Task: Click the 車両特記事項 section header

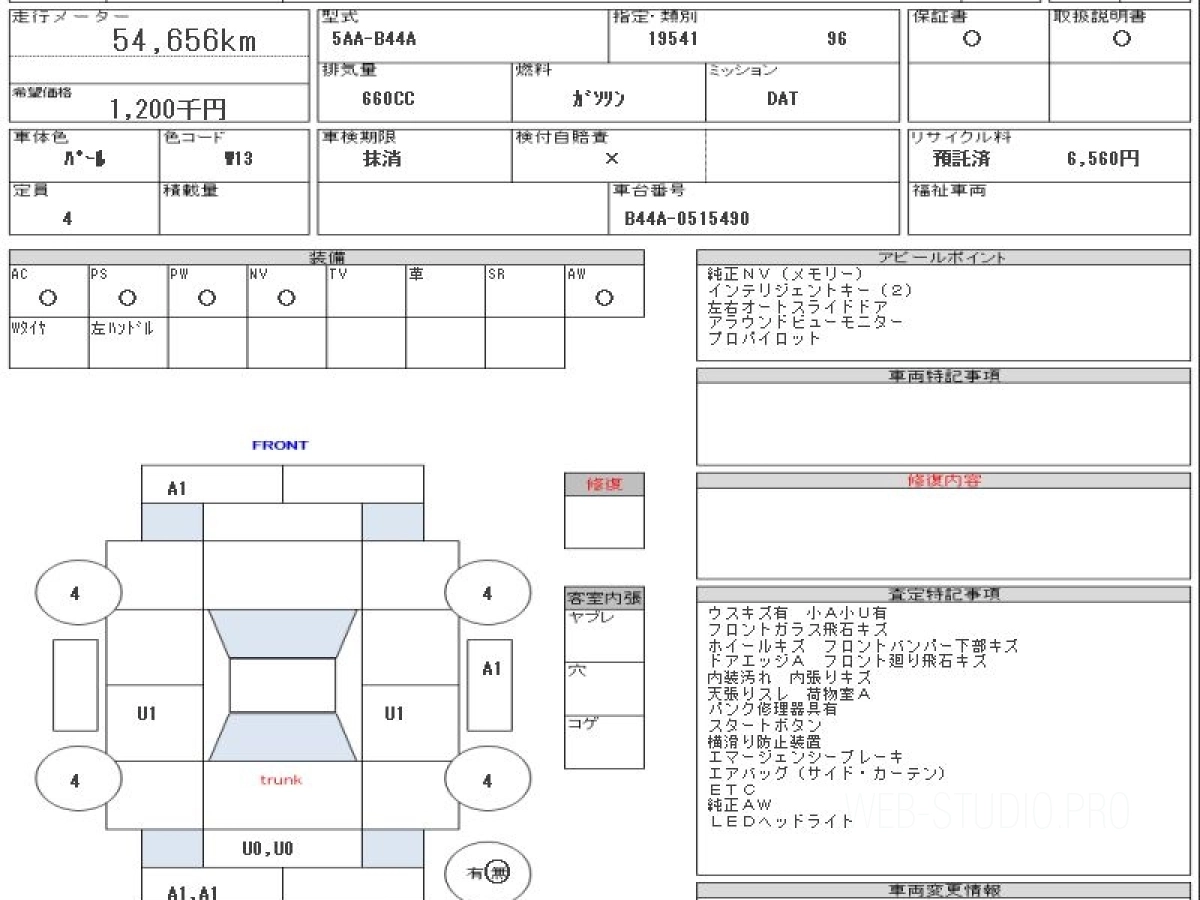Action: pos(943,375)
